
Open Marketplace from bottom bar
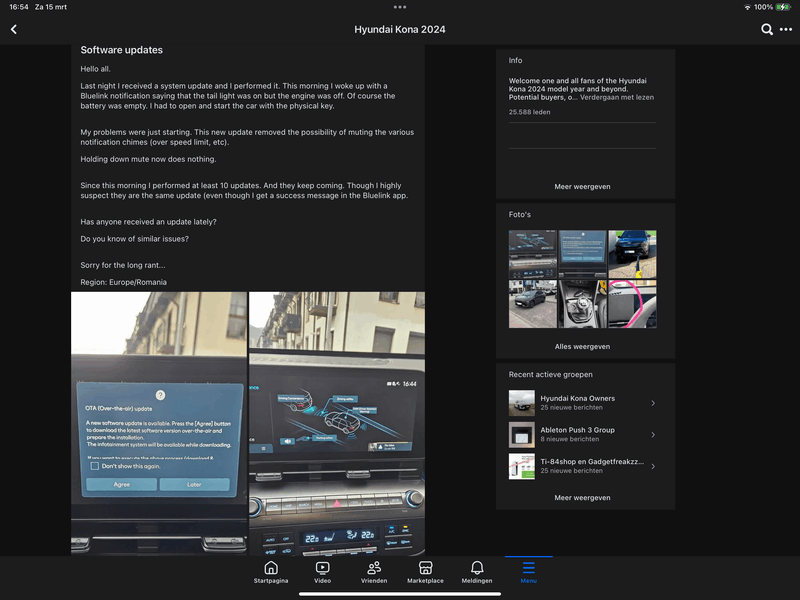[425, 572]
